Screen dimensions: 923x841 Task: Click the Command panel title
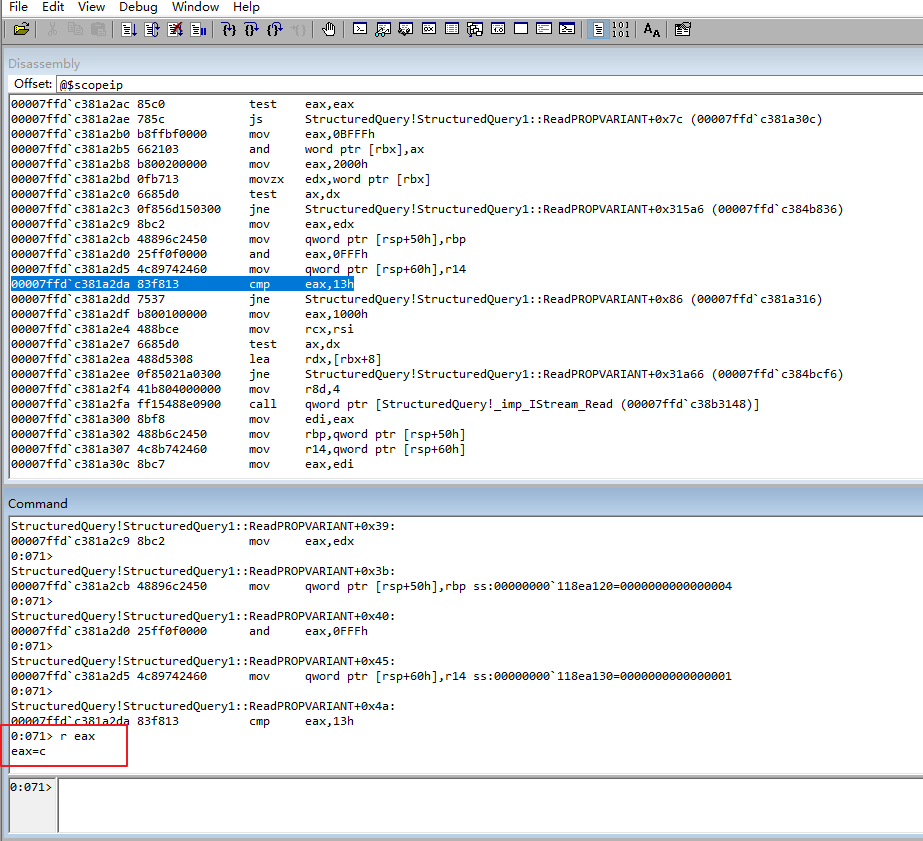pyautogui.click(x=38, y=504)
